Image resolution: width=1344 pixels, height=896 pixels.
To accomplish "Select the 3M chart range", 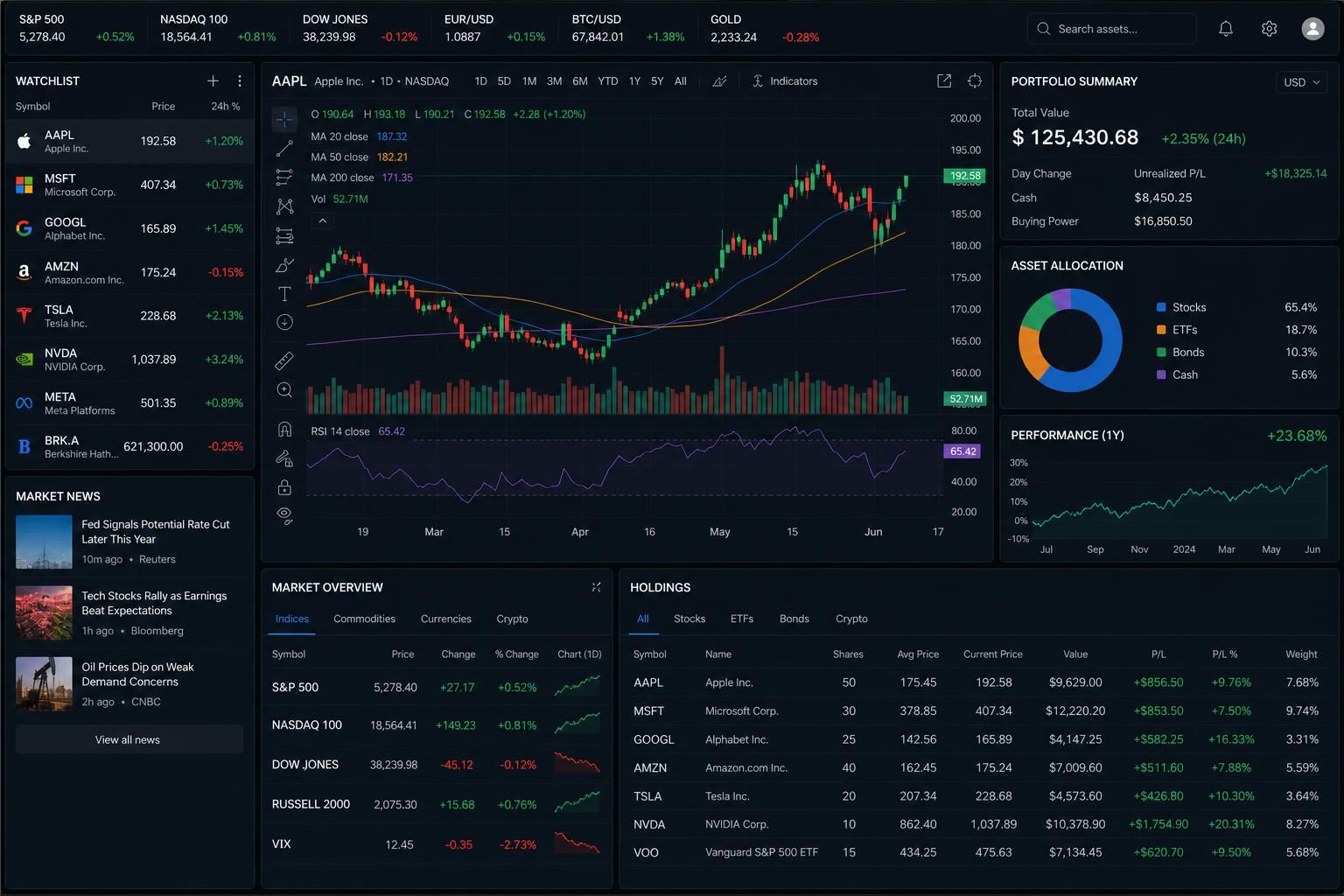I will click(554, 81).
